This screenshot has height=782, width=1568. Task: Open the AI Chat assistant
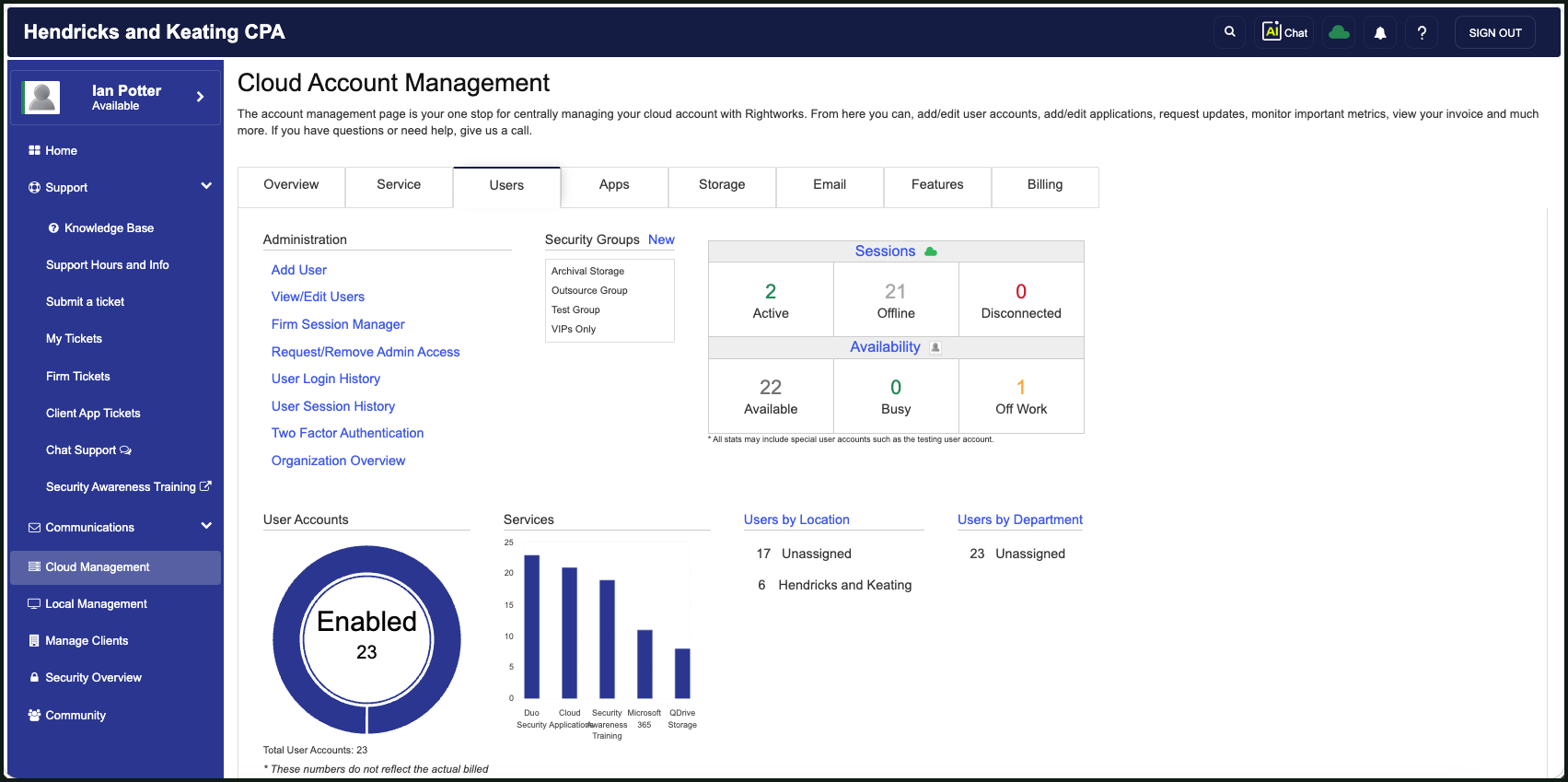tap(1285, 32)
